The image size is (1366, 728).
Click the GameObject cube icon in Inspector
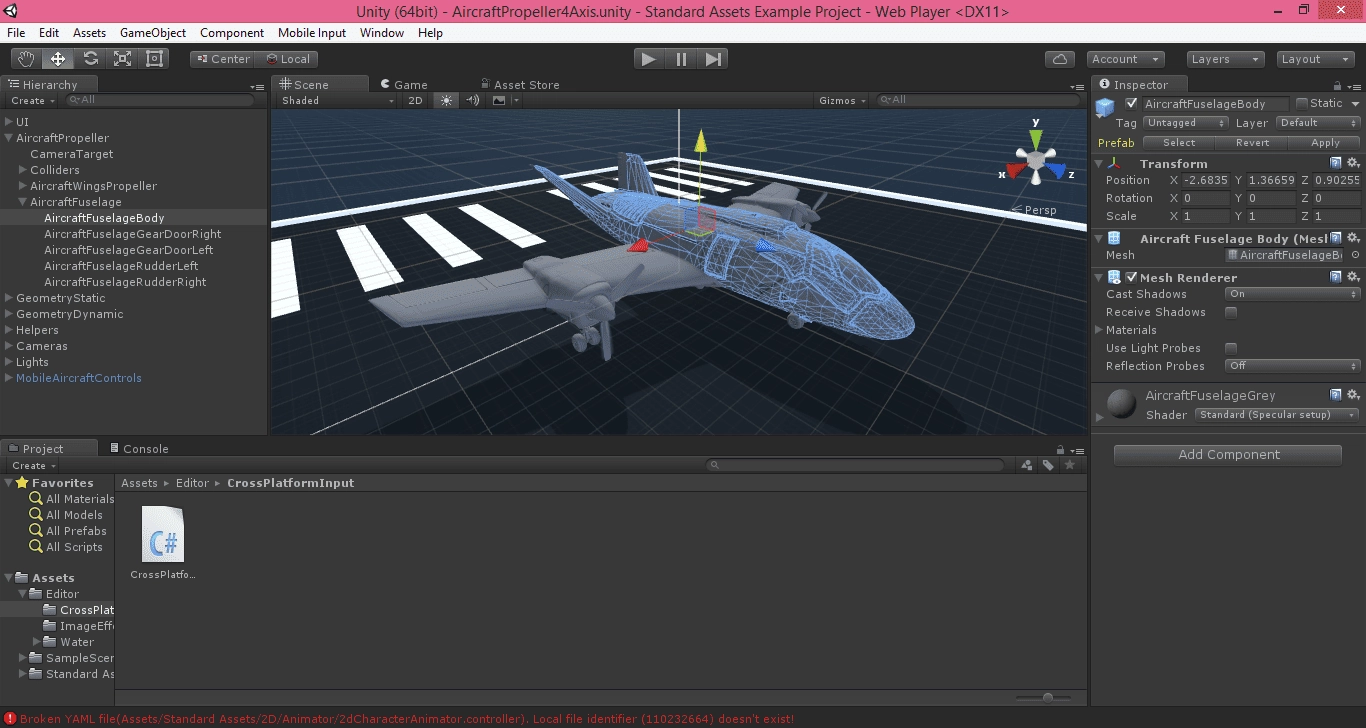click(1105, 107)
